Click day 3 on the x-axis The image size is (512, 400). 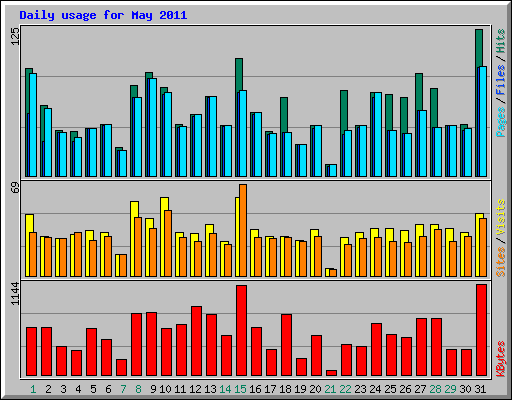[x=63, y=389]
